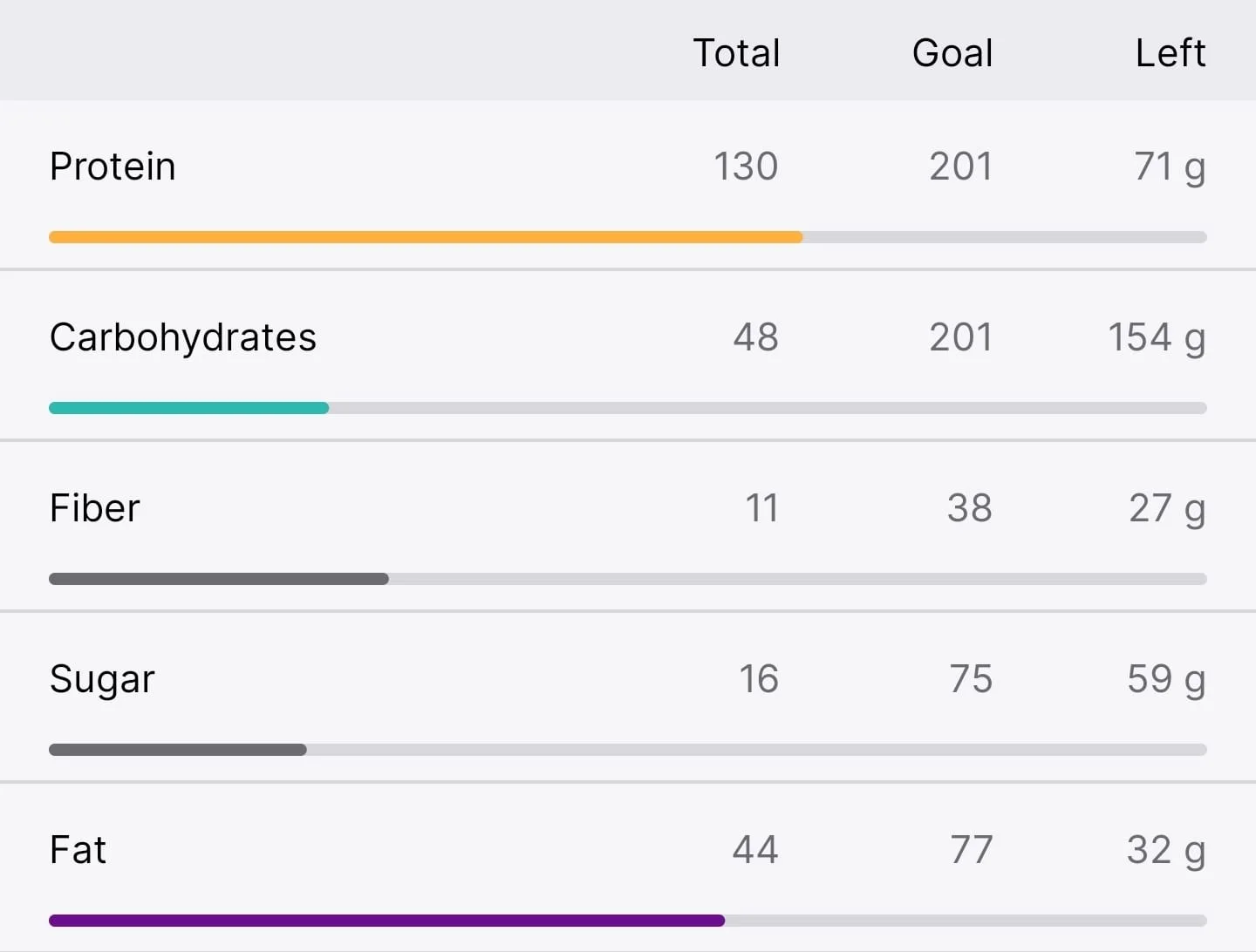Select the Fiber row label

tap(94, 508)
